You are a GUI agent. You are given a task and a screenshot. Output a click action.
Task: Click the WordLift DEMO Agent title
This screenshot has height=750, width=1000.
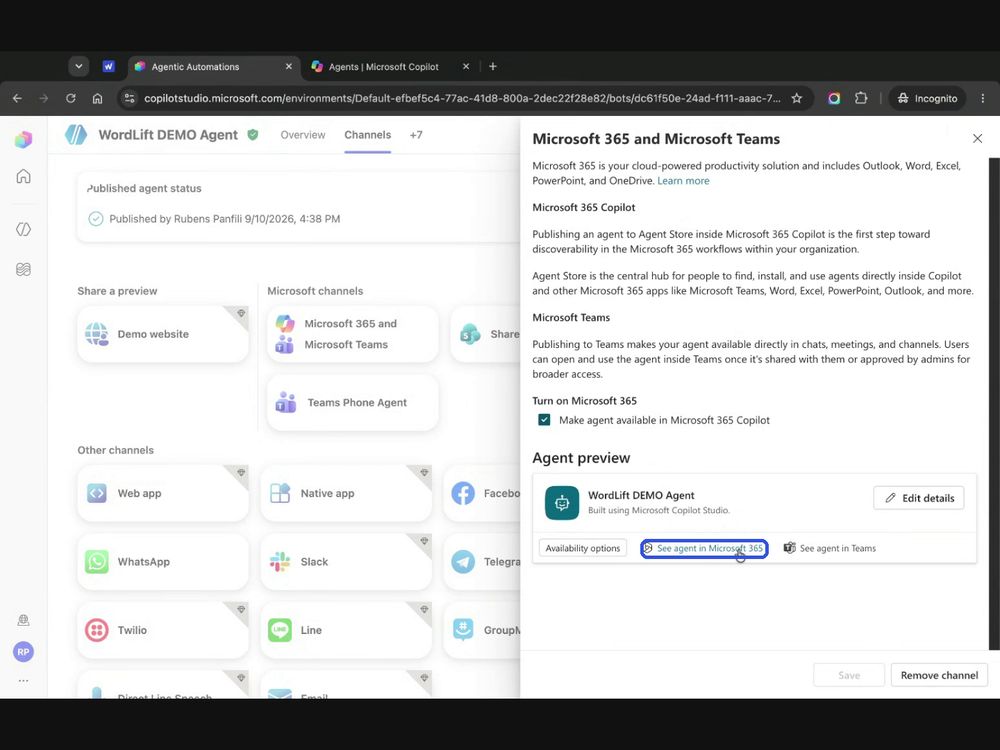pos(168,135)
